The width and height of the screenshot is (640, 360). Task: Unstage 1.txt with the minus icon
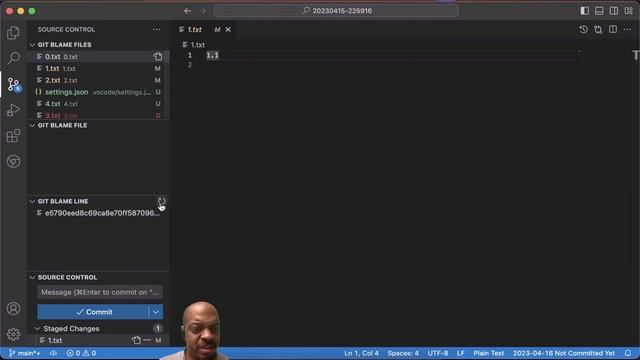tap(147, 340)
